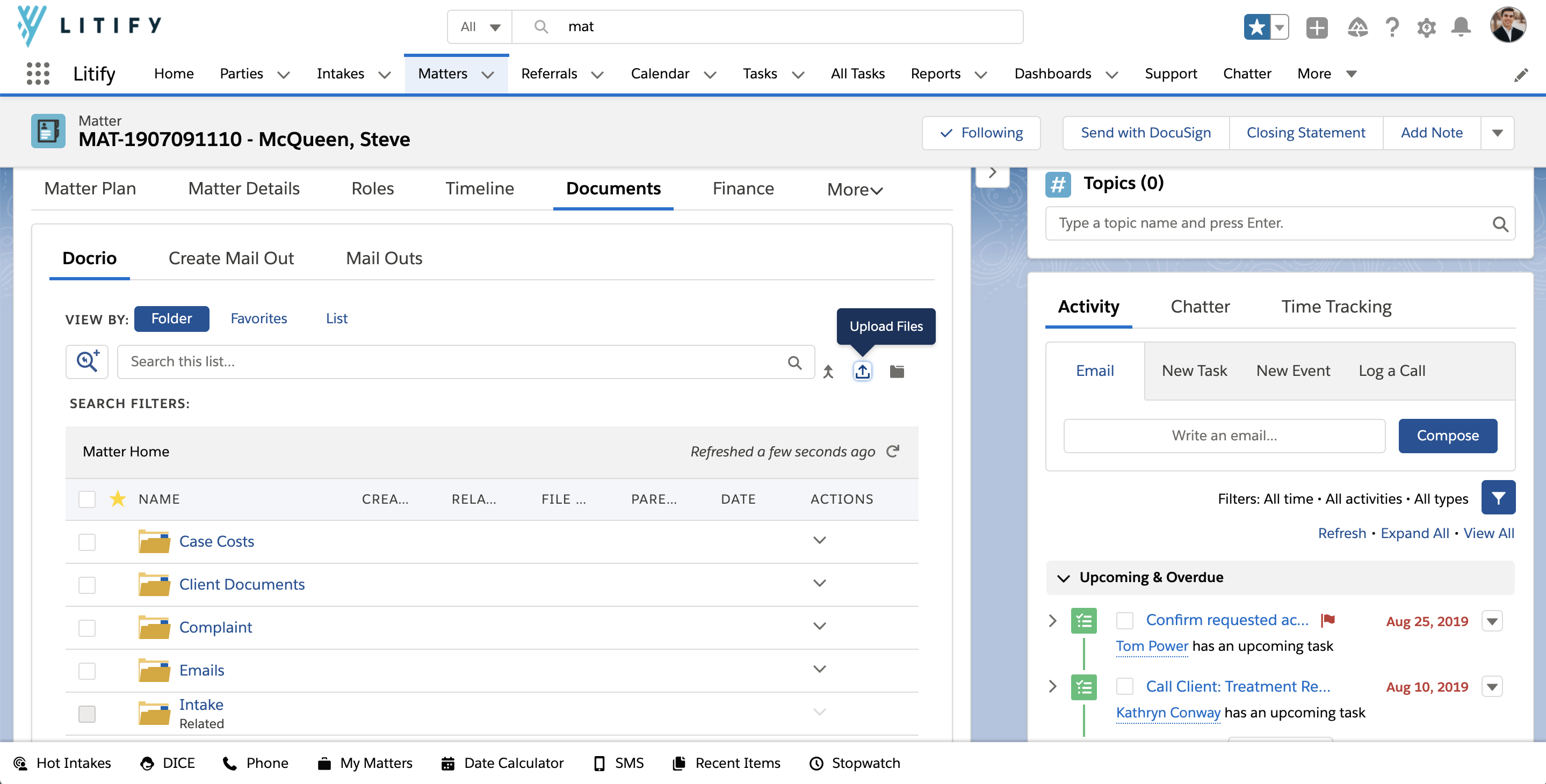The width and height of the screenshot is (1546, 784).
Task: Switch to the Finance tab
Action: point(743,188)
